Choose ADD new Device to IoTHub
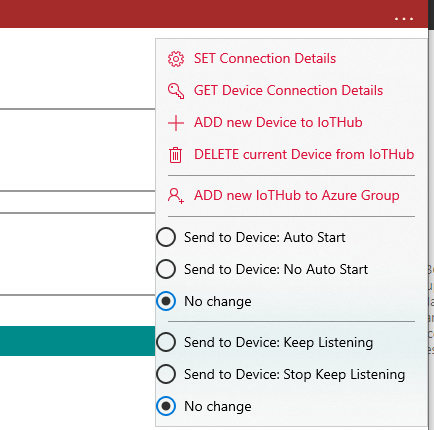This screenshot has width=434, height=430. click(x=278, y=123)
